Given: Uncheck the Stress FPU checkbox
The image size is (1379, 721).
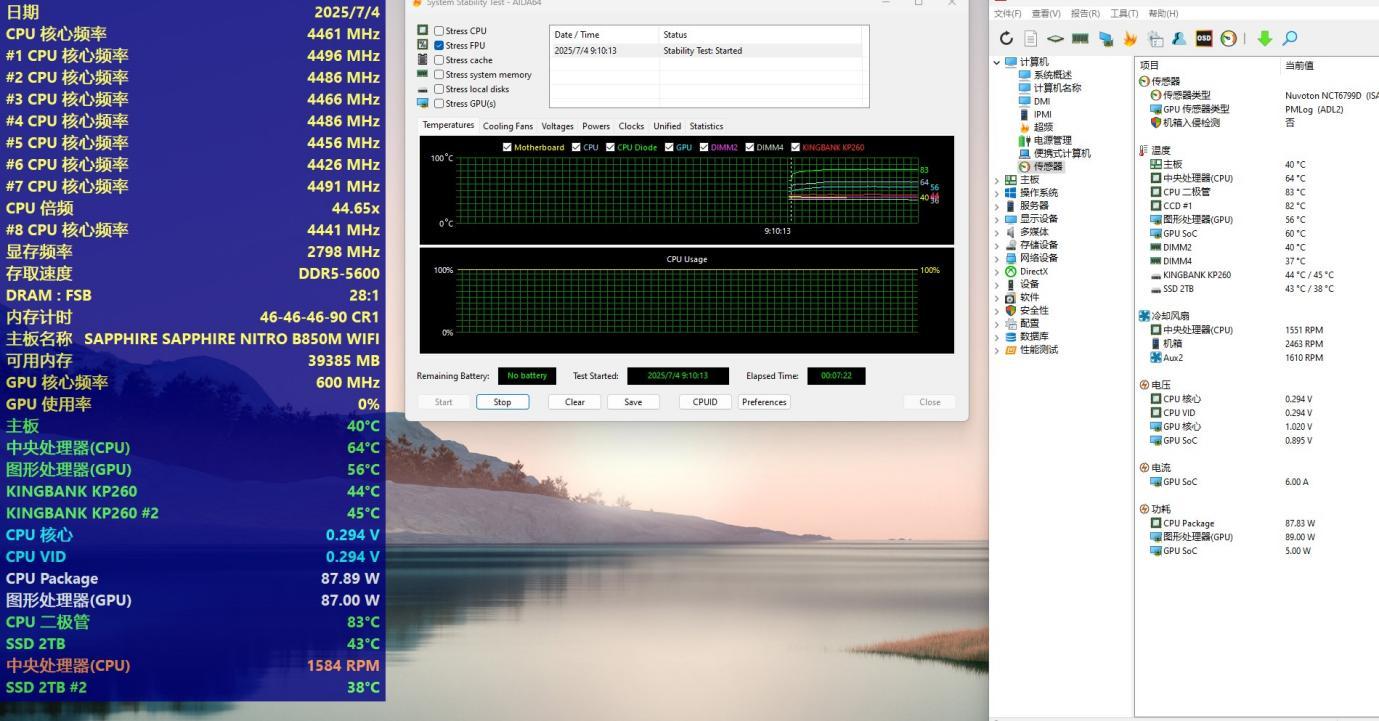Looking at the screenshot, I should [439, 45].
